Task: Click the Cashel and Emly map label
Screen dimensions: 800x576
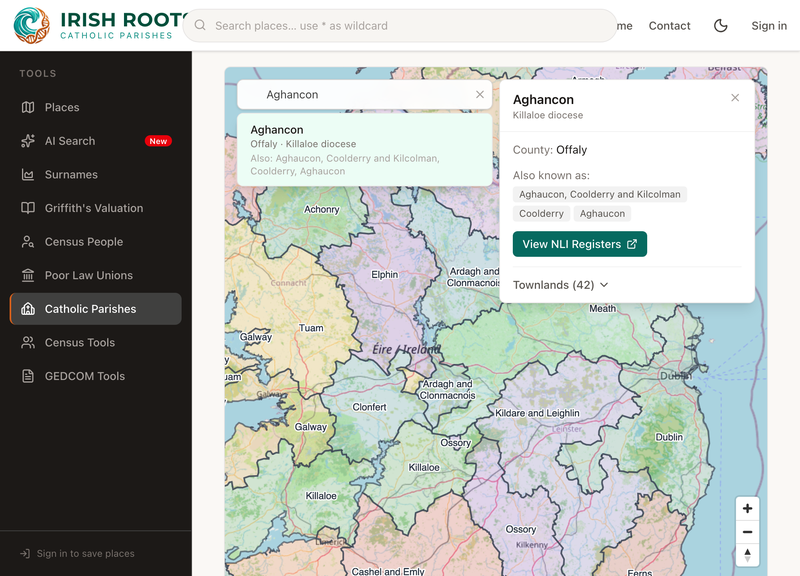Action: pyautogui.click(x=388, y=571)
